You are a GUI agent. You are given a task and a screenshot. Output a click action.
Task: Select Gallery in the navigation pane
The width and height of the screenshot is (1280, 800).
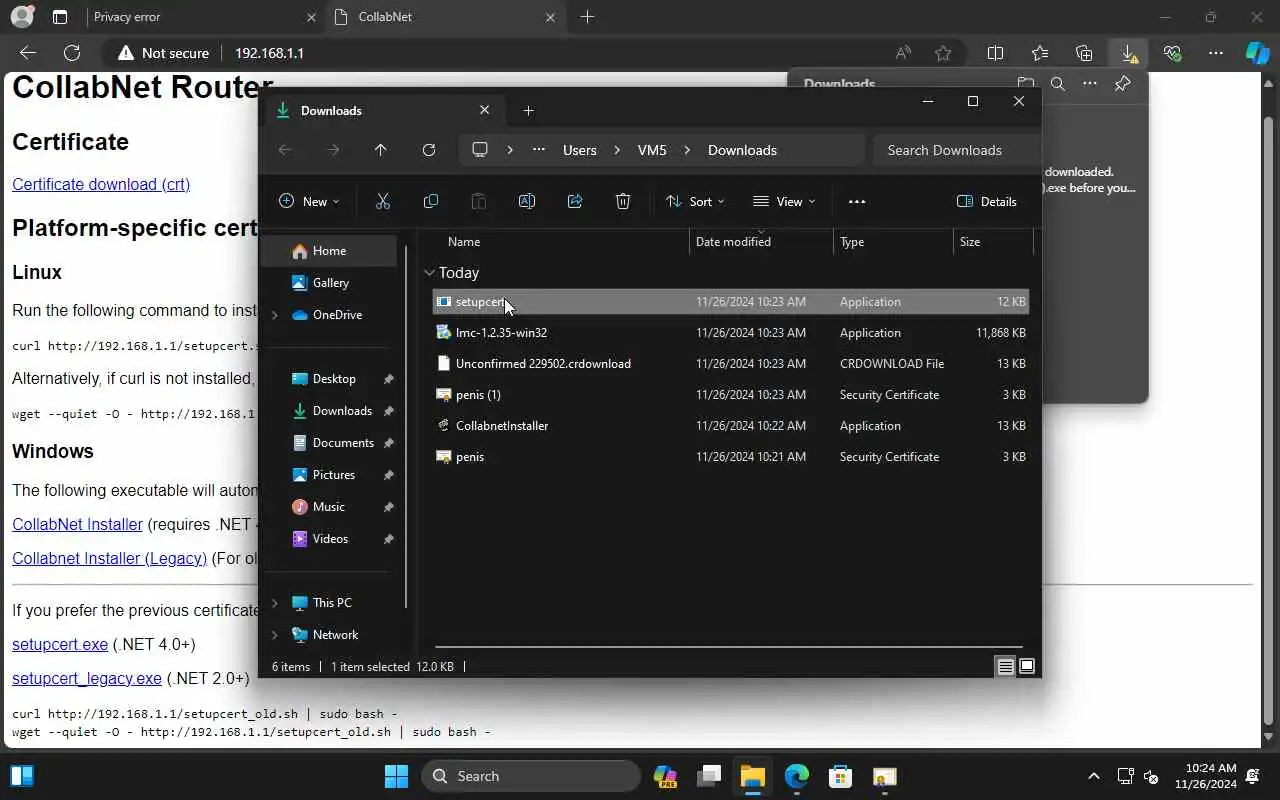pos(329,283)
